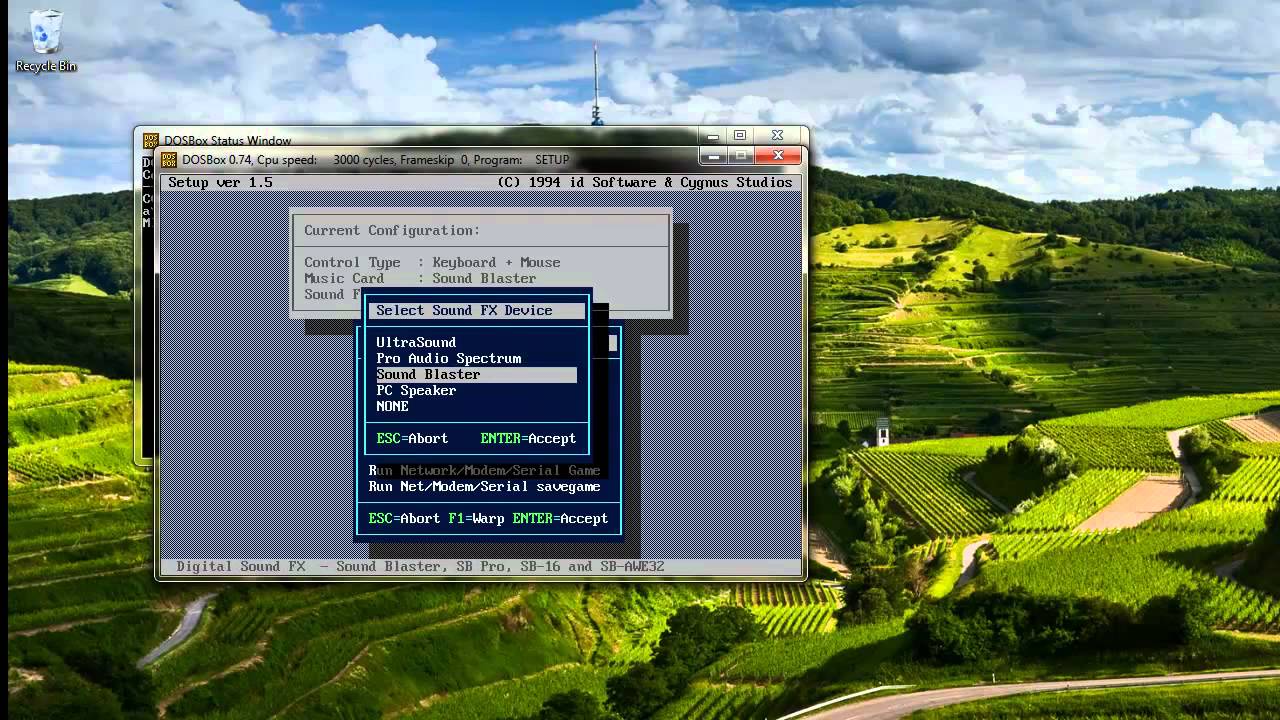Click ESC=Abort in the sound device dialog
This screenshot has width=1280, height=720.
412,438
